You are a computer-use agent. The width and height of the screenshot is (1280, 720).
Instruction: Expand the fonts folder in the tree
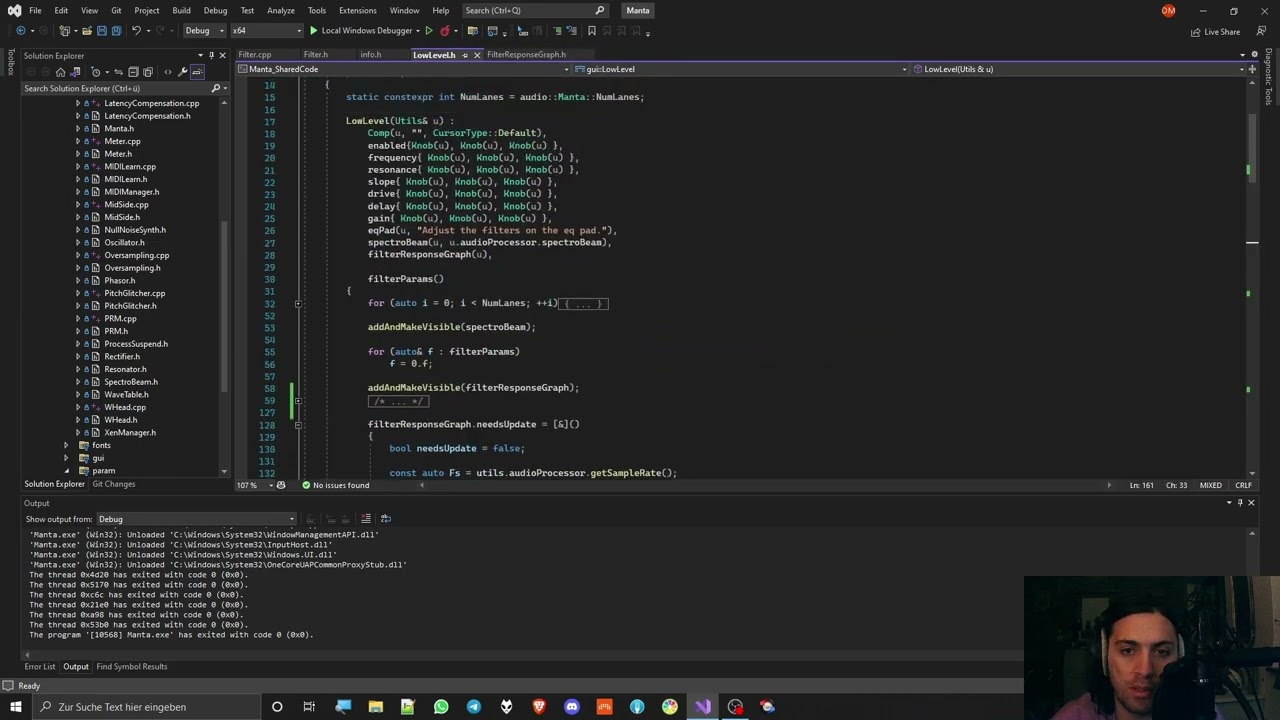point(67,445)
